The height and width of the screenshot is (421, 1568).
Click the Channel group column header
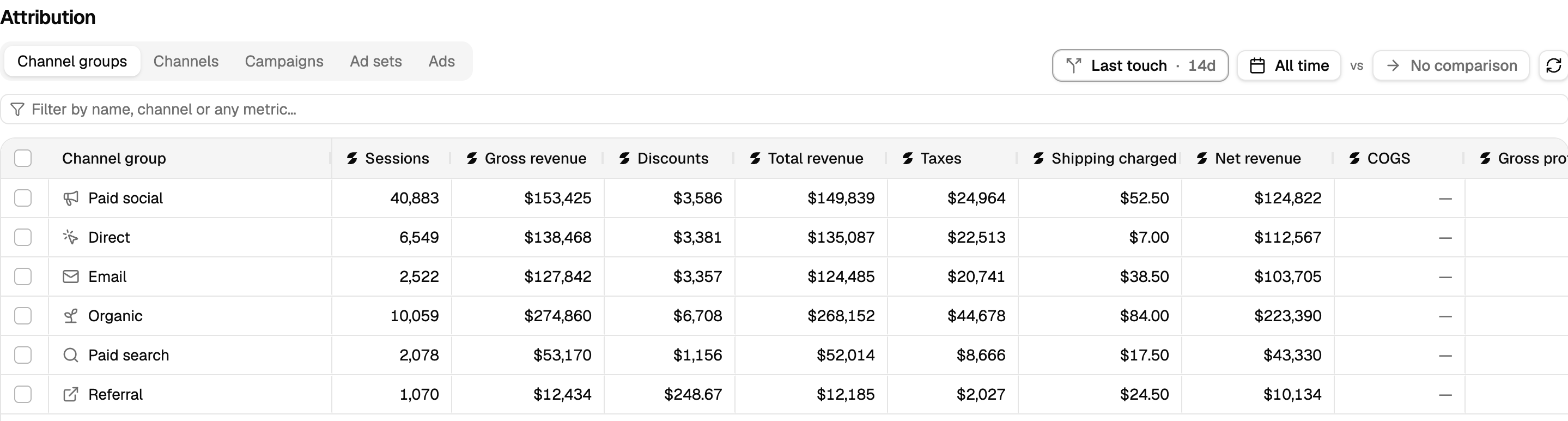[190, 158]
